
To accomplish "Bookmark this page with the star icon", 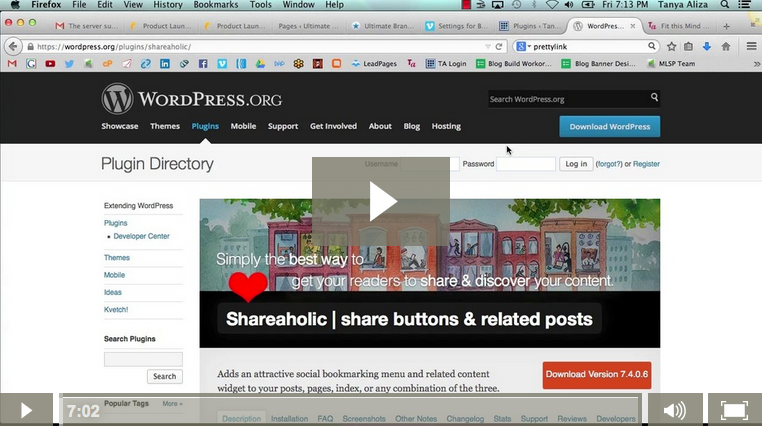I will [x=671, y=47].
